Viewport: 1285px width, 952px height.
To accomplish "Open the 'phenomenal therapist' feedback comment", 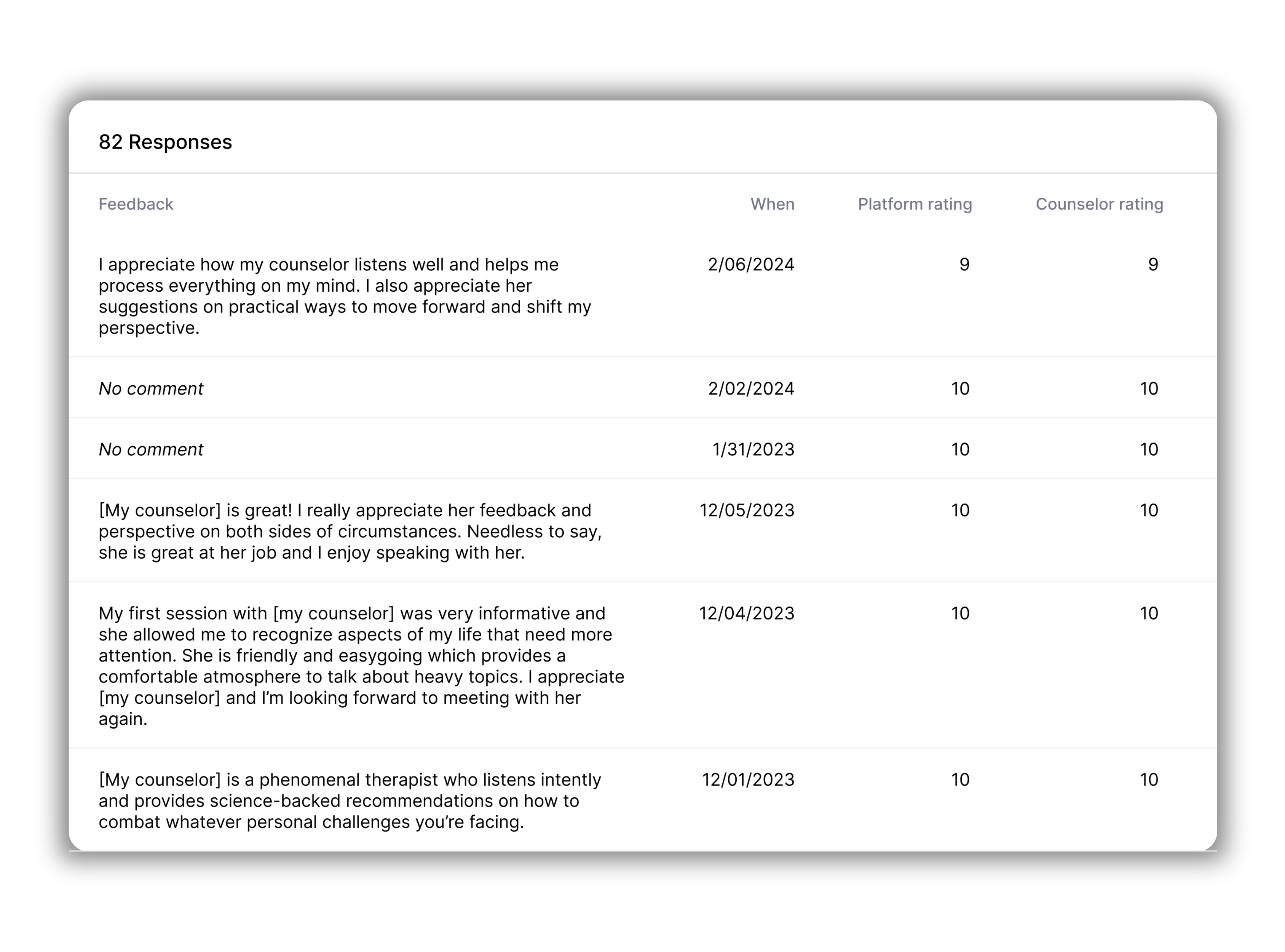I will (x=350, y=801).
